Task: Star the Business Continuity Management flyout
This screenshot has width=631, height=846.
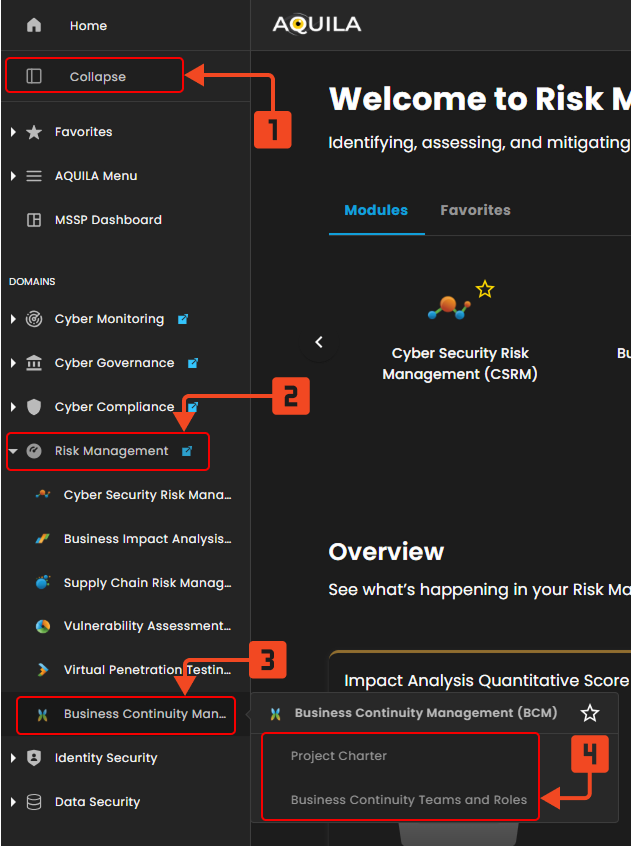Action: (590, 713)
